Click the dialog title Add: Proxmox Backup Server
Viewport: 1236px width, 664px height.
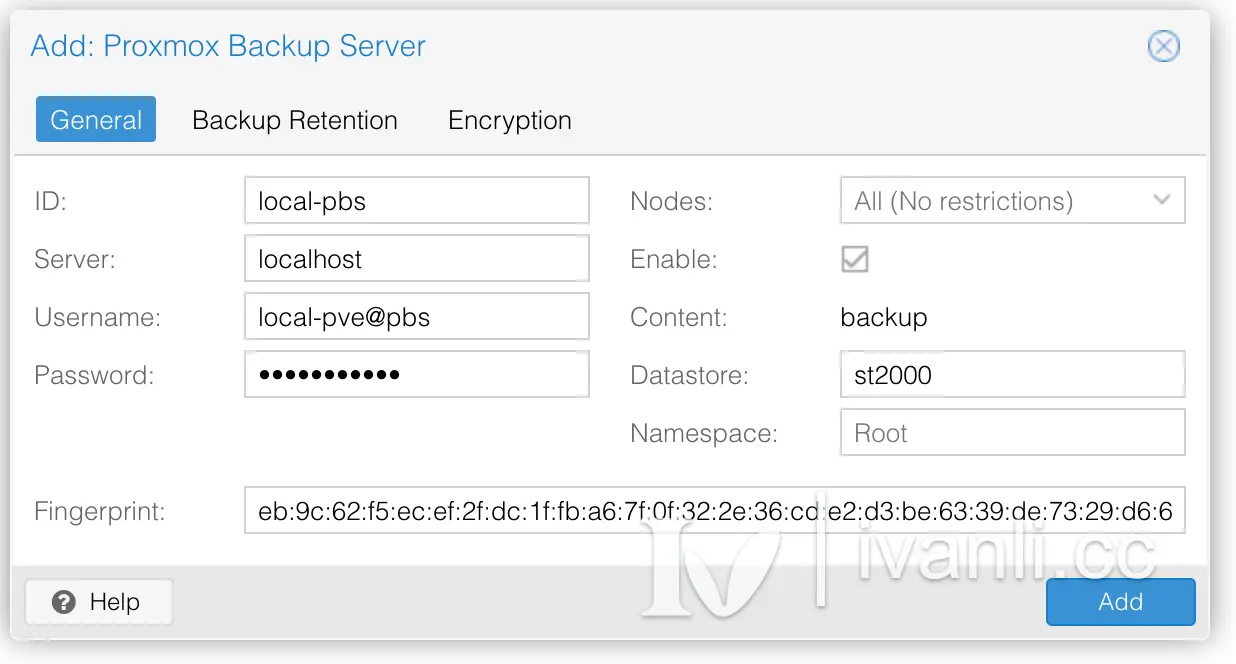click(x=228, y=46)
